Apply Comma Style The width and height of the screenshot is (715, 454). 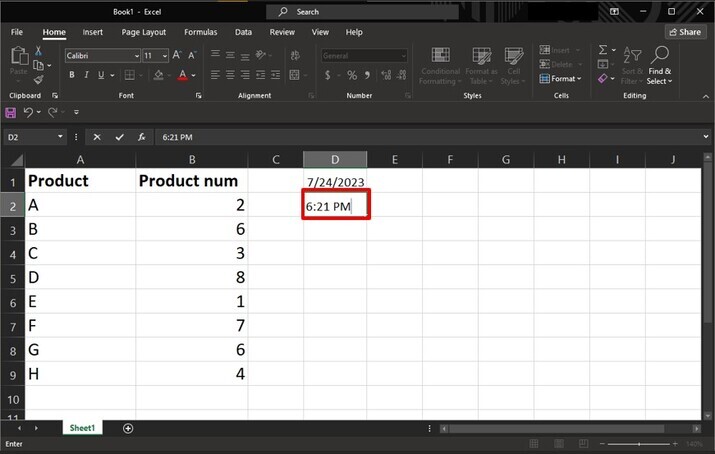368,75
